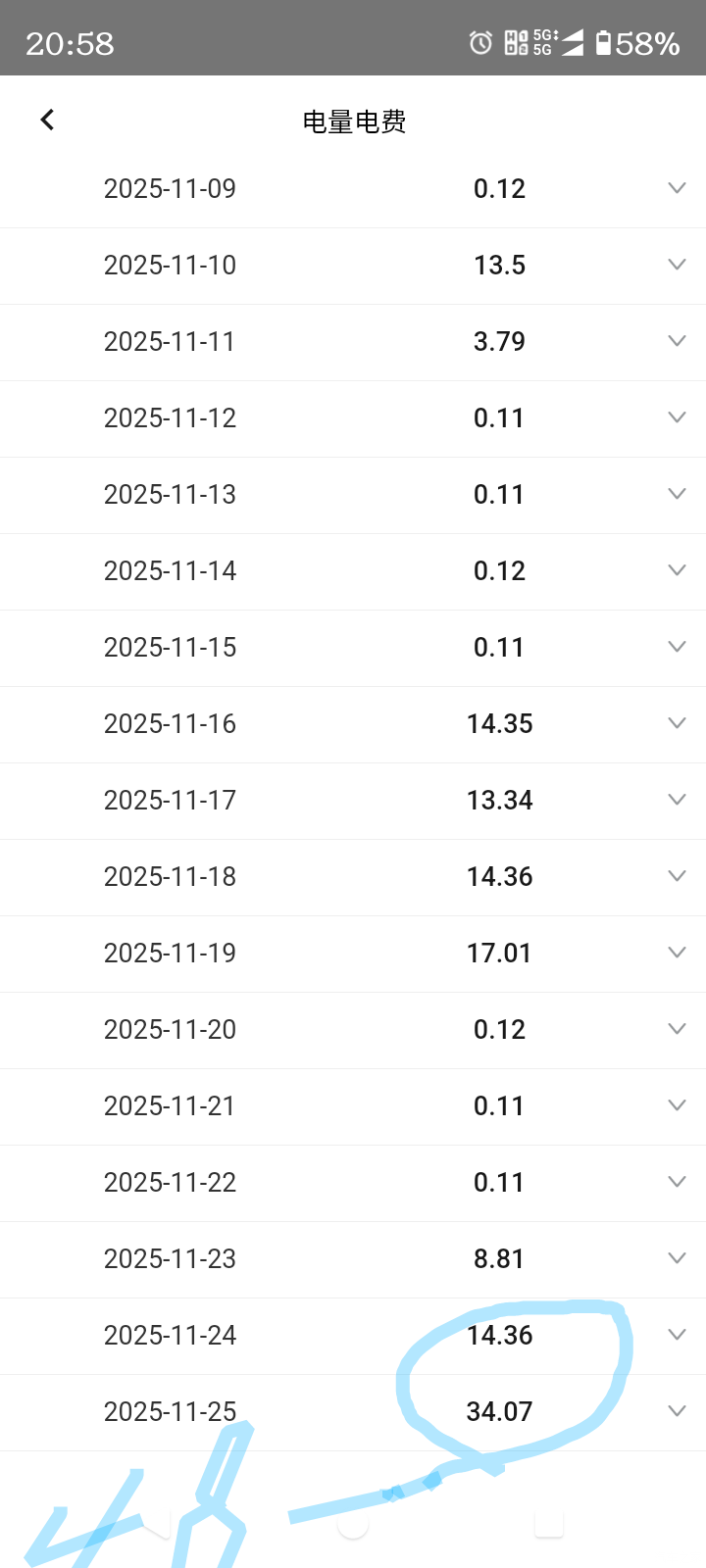Tap the 20:58 clock in status bar
This screenshot has width=706, height=1568.
70,43
